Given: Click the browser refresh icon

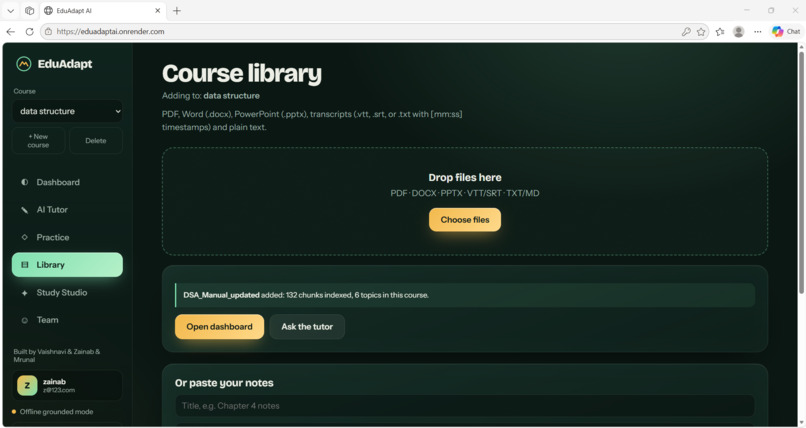Looking at the screenshot, I should click(x=30, y=32).
